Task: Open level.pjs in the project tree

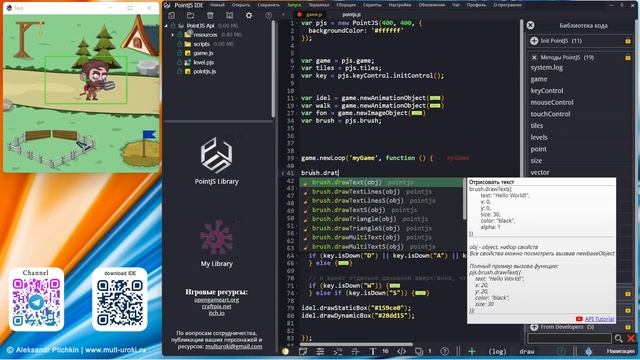Action: [204, 62]
